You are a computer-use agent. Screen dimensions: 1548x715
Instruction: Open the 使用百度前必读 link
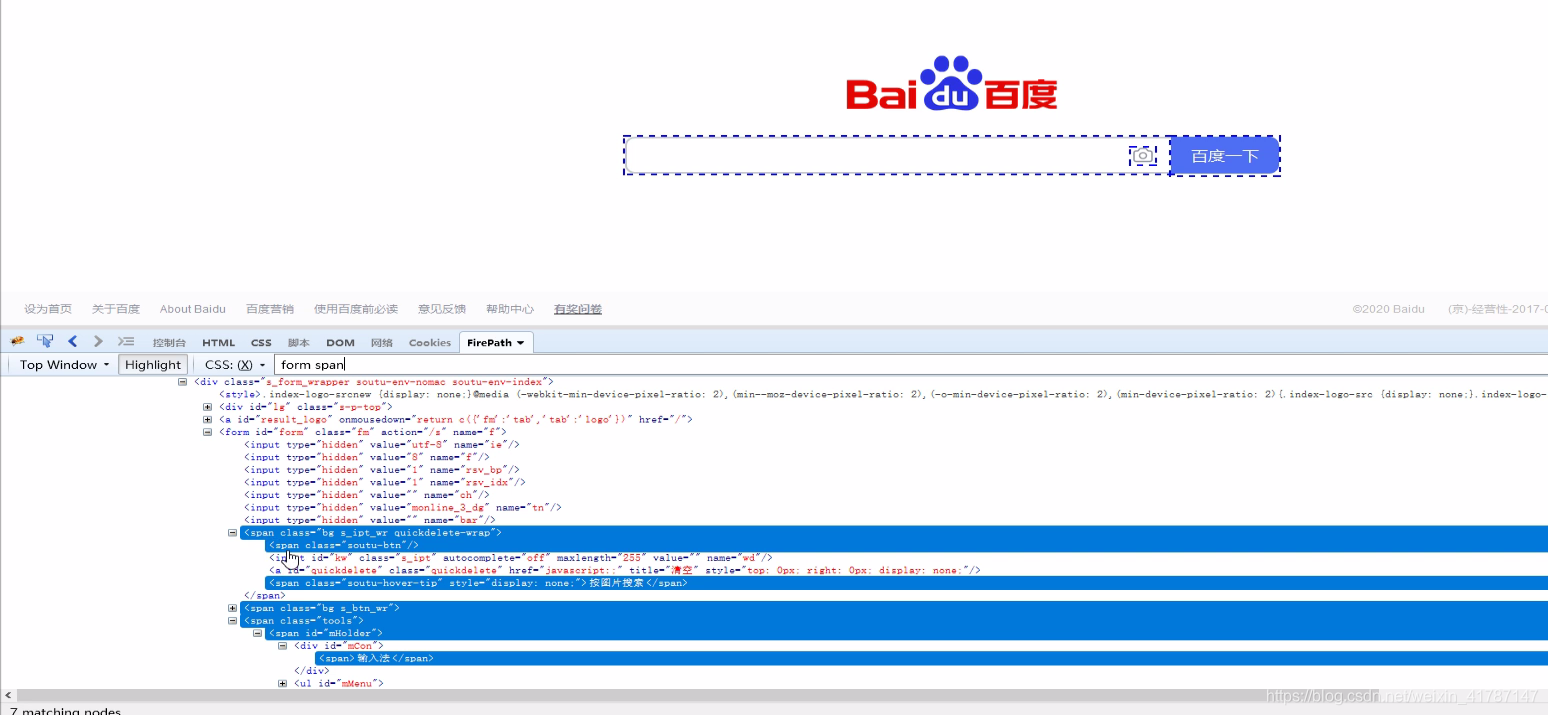pyautogui.click(x=356, y=309)
